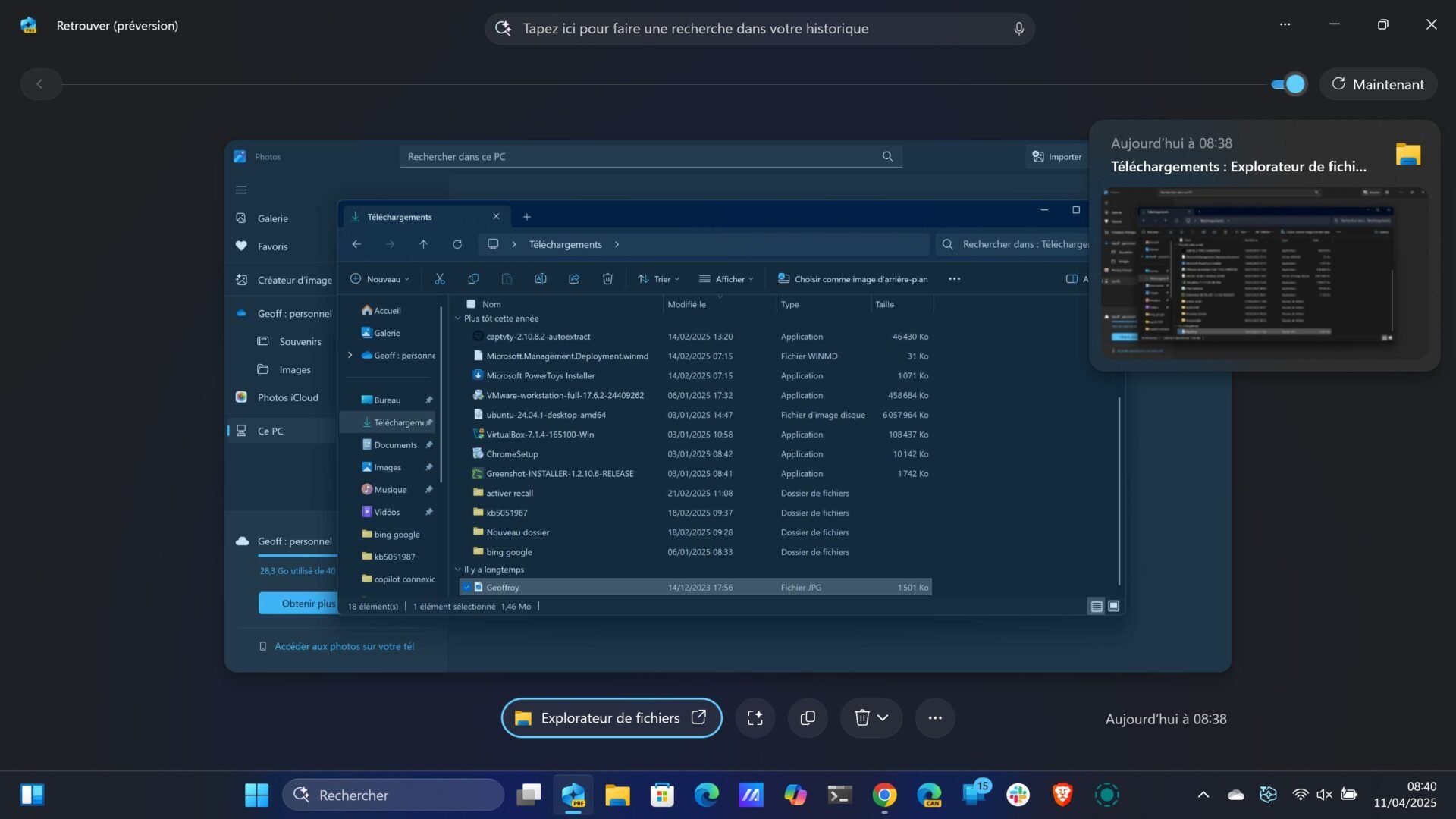This screenshot has height=819, width=1456.
Task: Collapse the 'Plus tôt cette année' group
Action: pyautogui.click(x=457, y=318)
